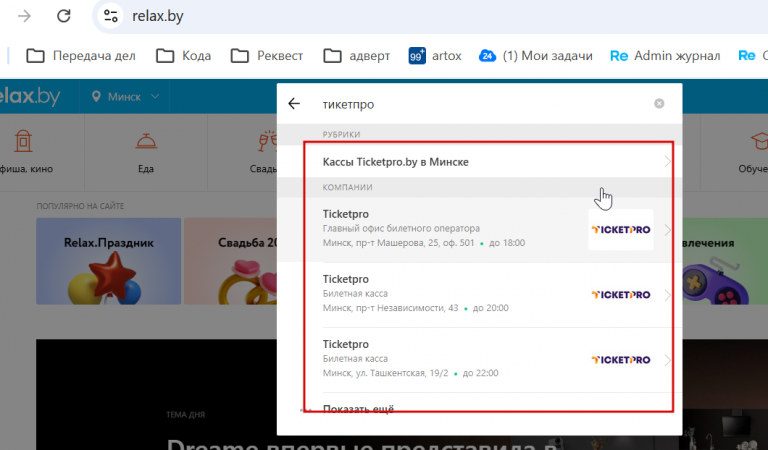
Task: Click the location pin icon beside Минск
Action: 96,96
